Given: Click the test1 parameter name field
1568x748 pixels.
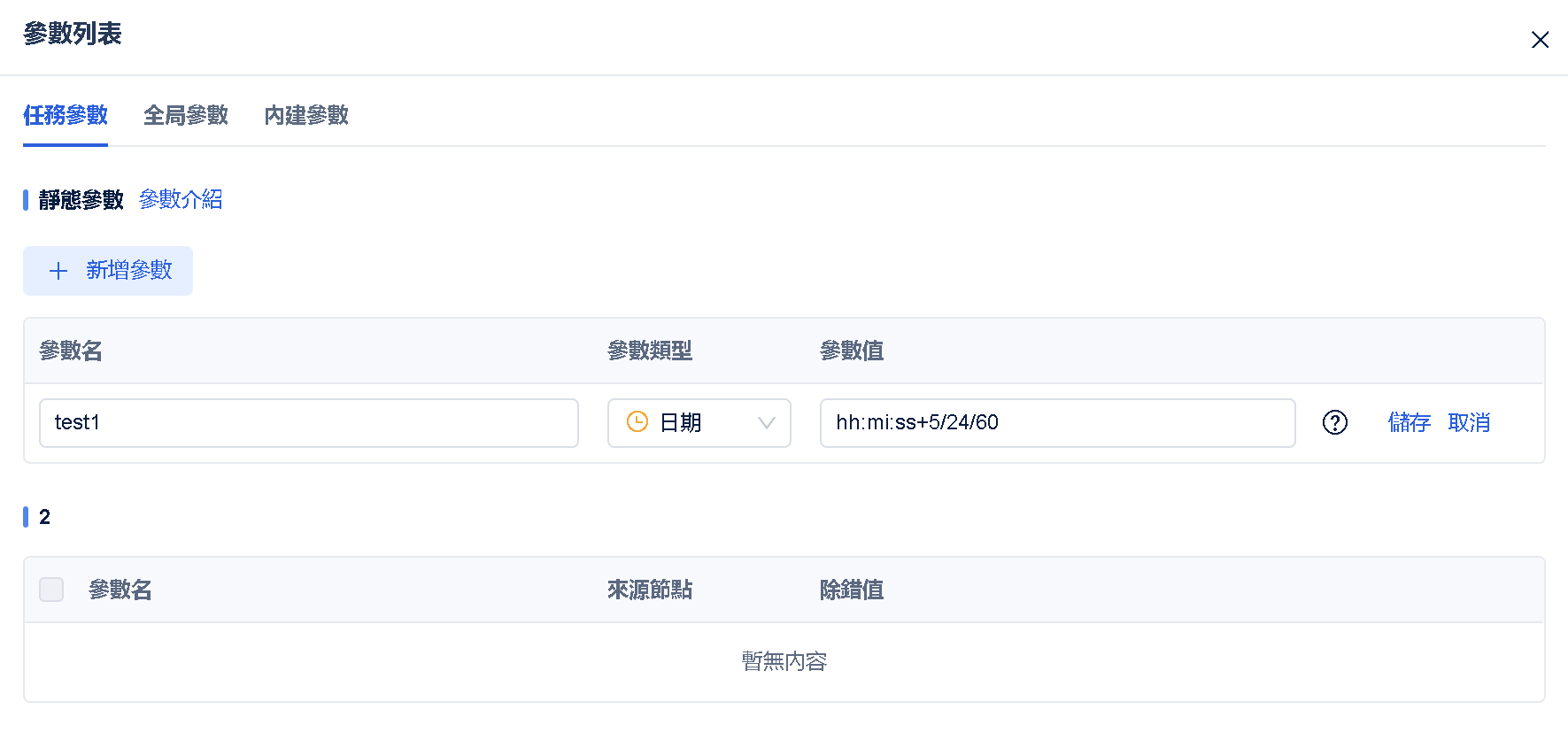Looking at the screenshot, I should [x=308, y=423].
